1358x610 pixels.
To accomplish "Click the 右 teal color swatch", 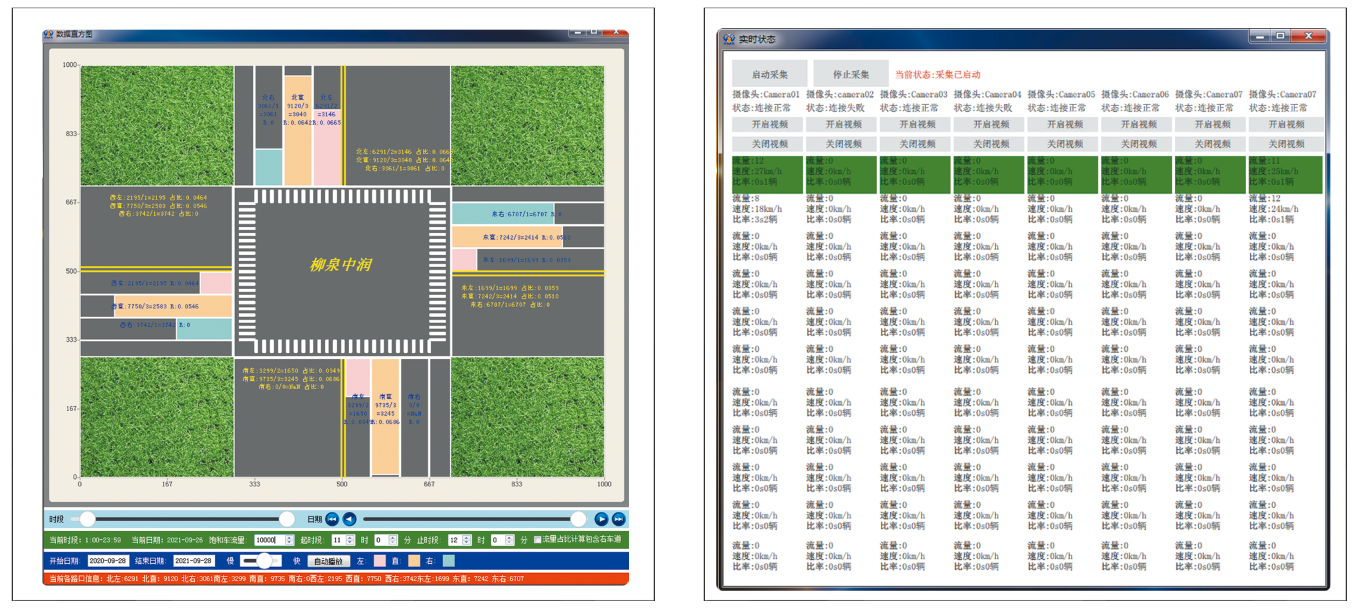I will click(x=449, y=561).
